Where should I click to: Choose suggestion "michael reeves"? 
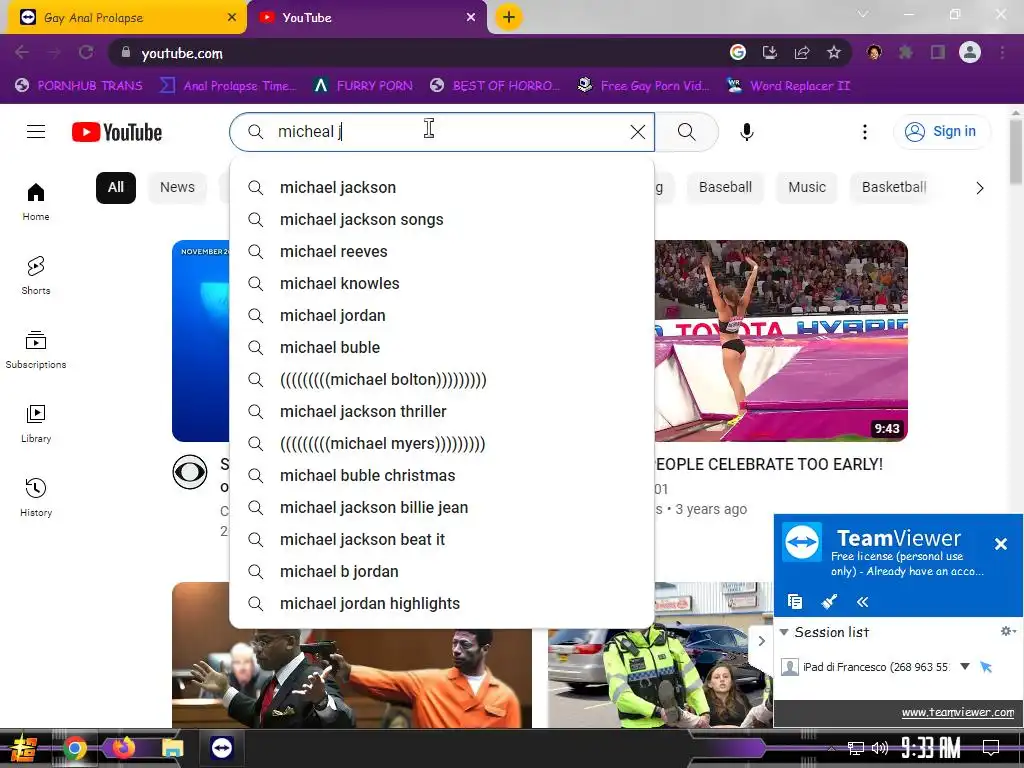442,251
